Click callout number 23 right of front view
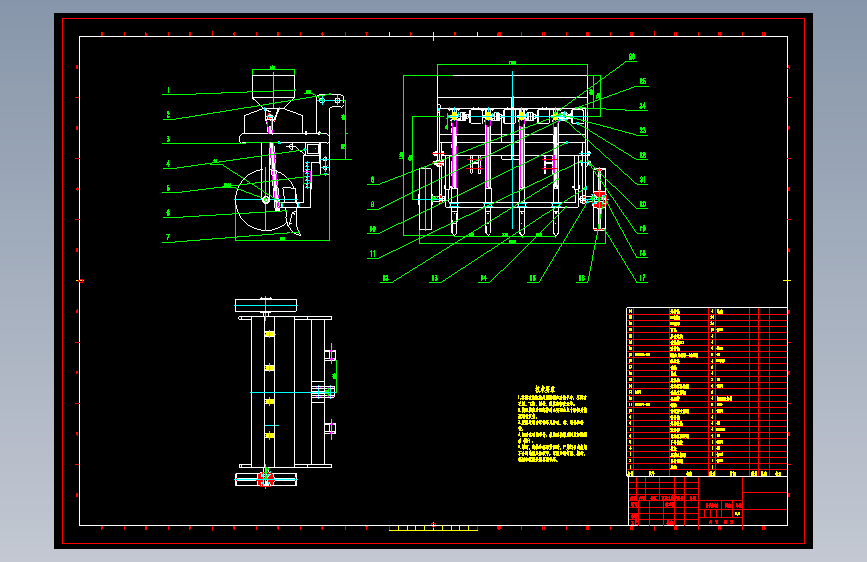The image size is (867, 562). pos(643,131)
